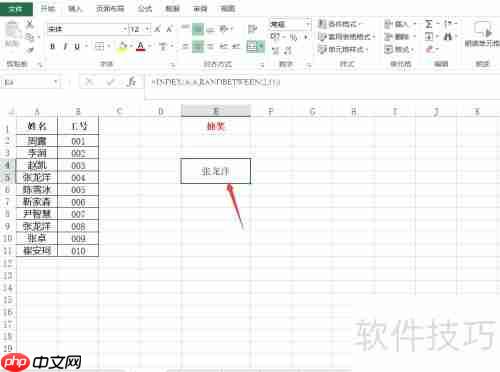Screen dimensions: 500x372
Task: Click the Find & Select binoculars icon
Action: click(448, 37)
